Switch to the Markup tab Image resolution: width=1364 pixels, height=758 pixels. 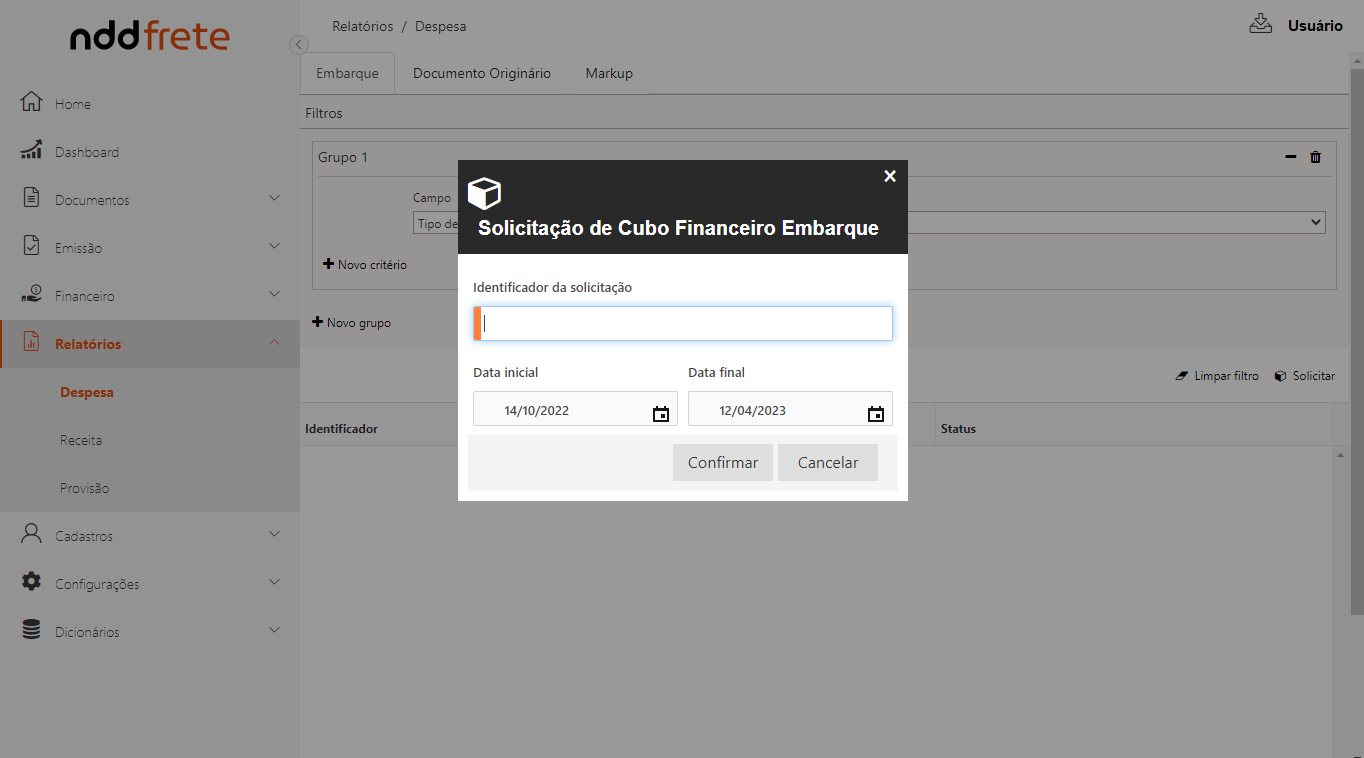click(x=608, y=74)
